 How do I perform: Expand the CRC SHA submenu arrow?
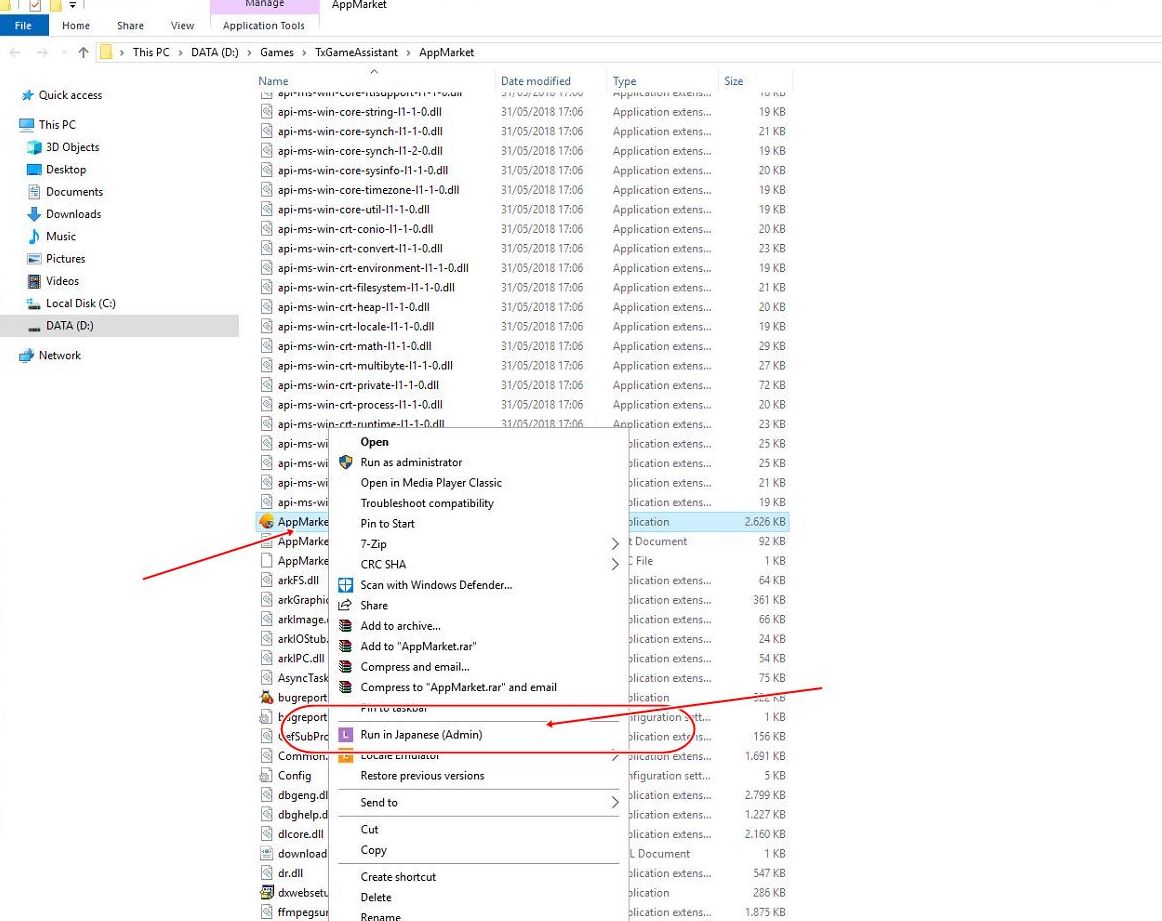tap(614, 565)
